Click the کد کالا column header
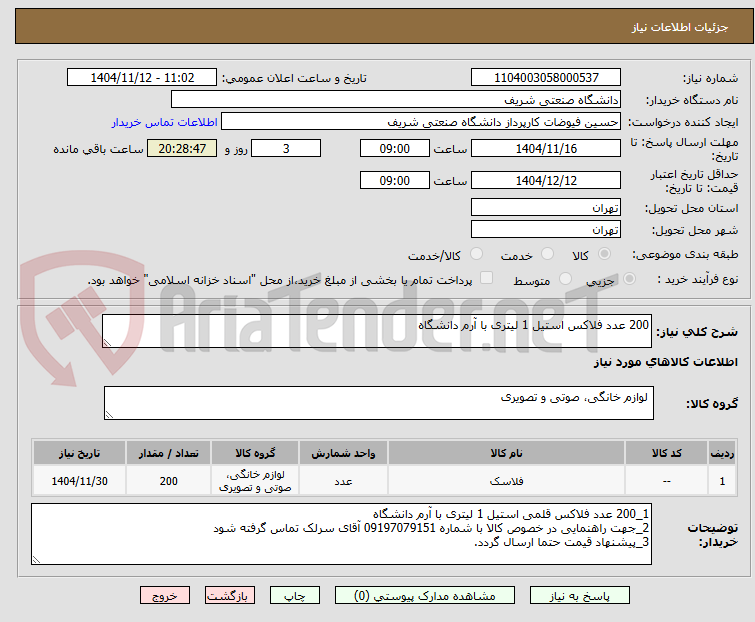 point(666,453)
